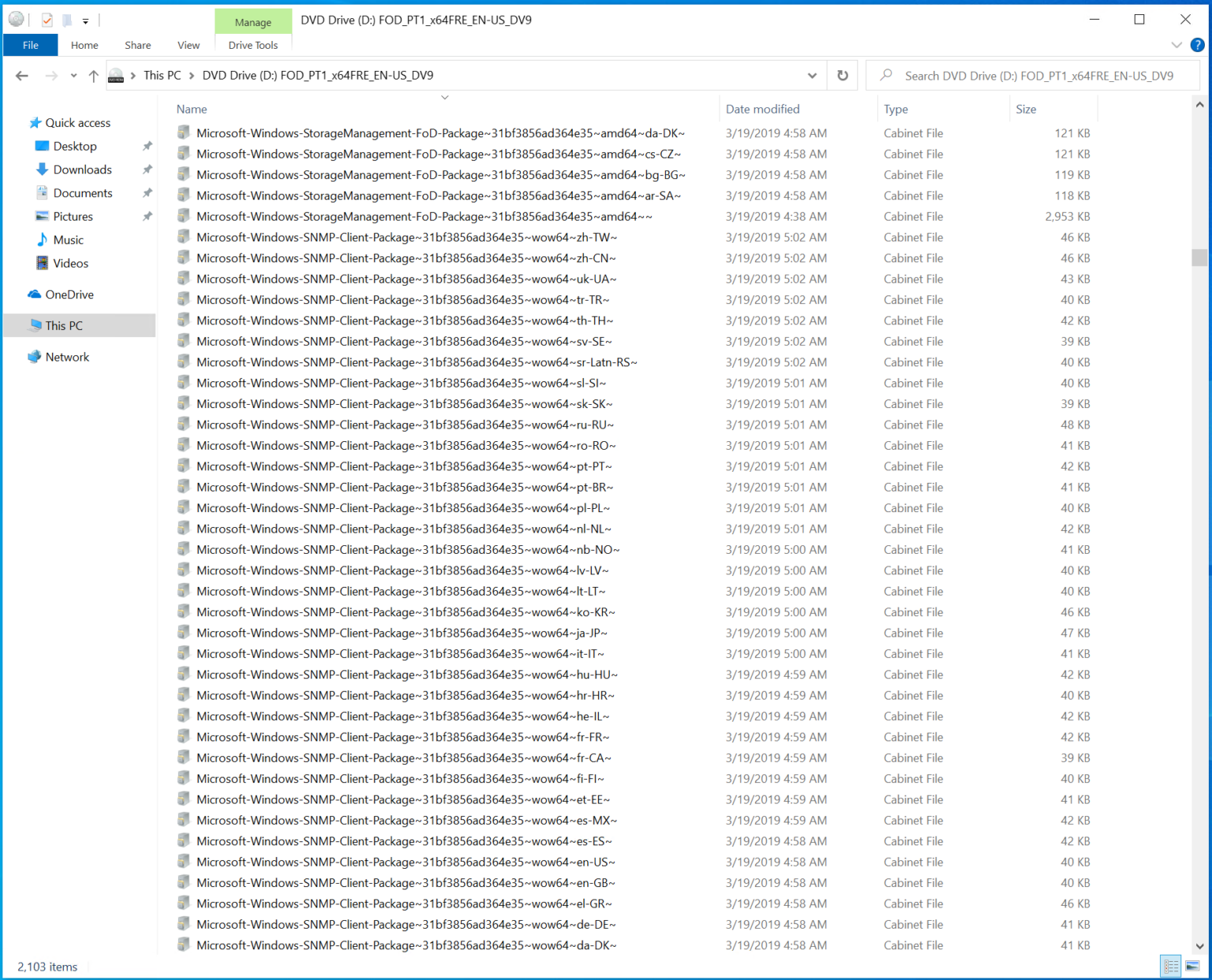The width and height of the screenshot is (1212, 980).
Task: Open recent locations dropdown beside Forward arrow
Action: pyautogui.click(x=73, y=75)
